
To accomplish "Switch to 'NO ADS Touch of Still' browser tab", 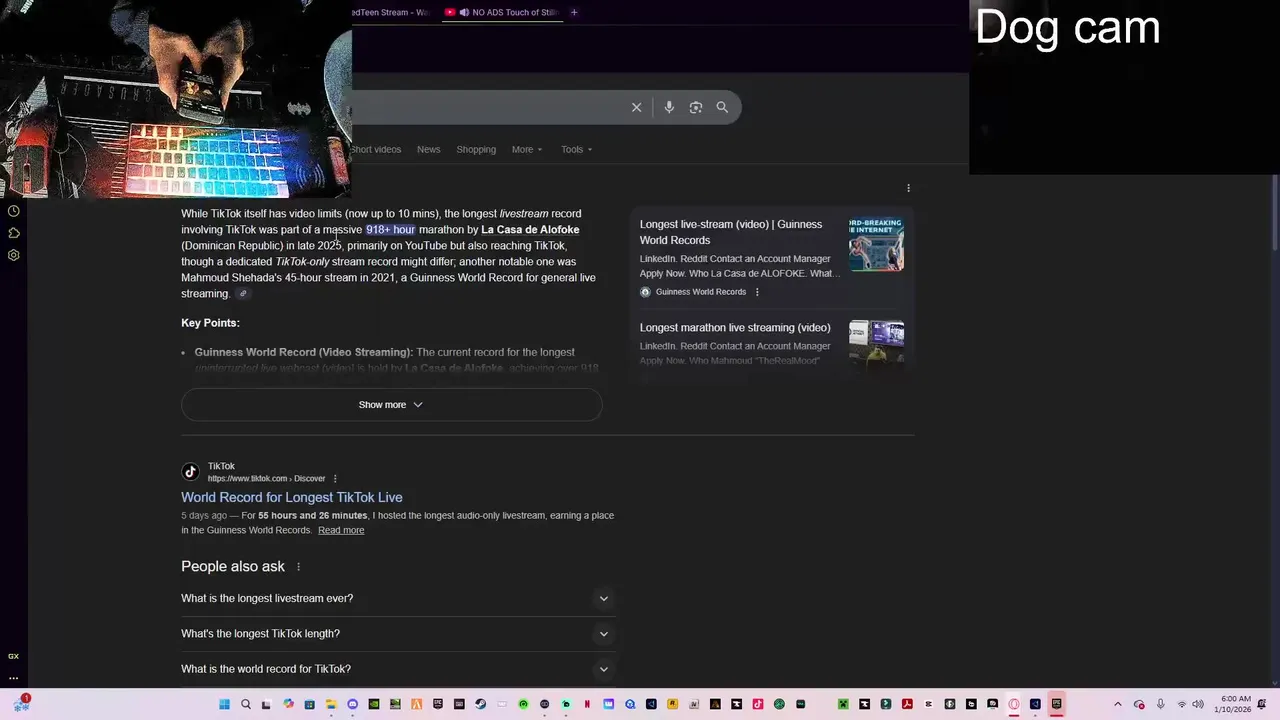I will tap(501, 12).
